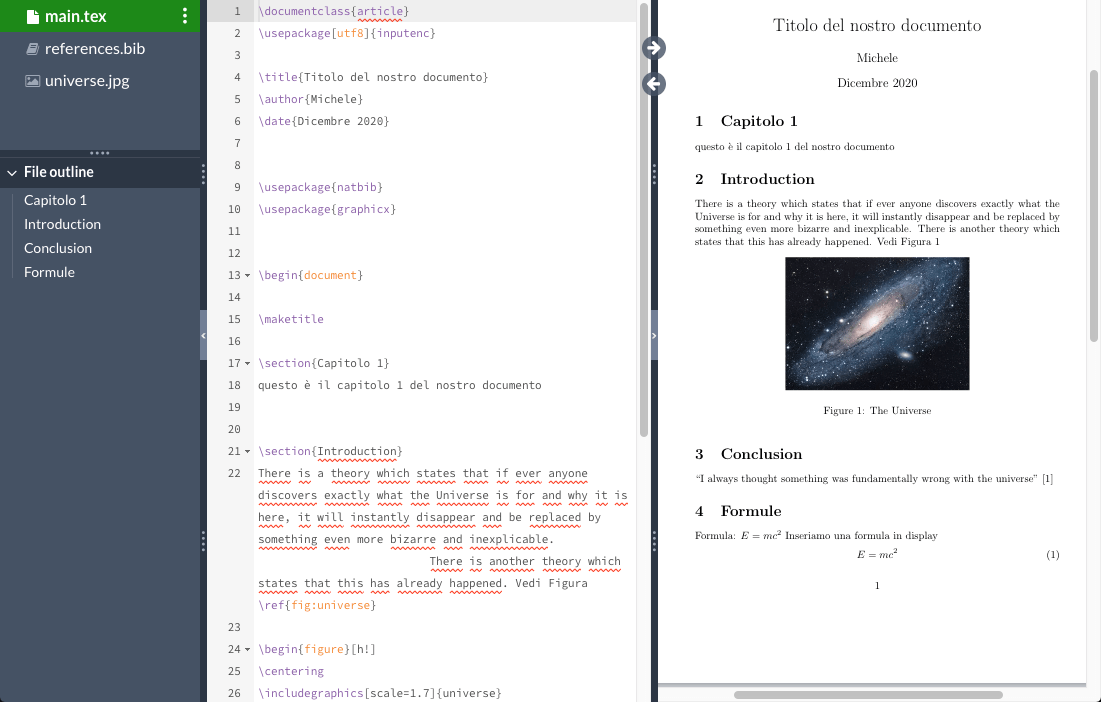This screenshot has height=702, width=1101.
Task: Select Conclusion in the file outline
Action: click(x=58, y=248)
